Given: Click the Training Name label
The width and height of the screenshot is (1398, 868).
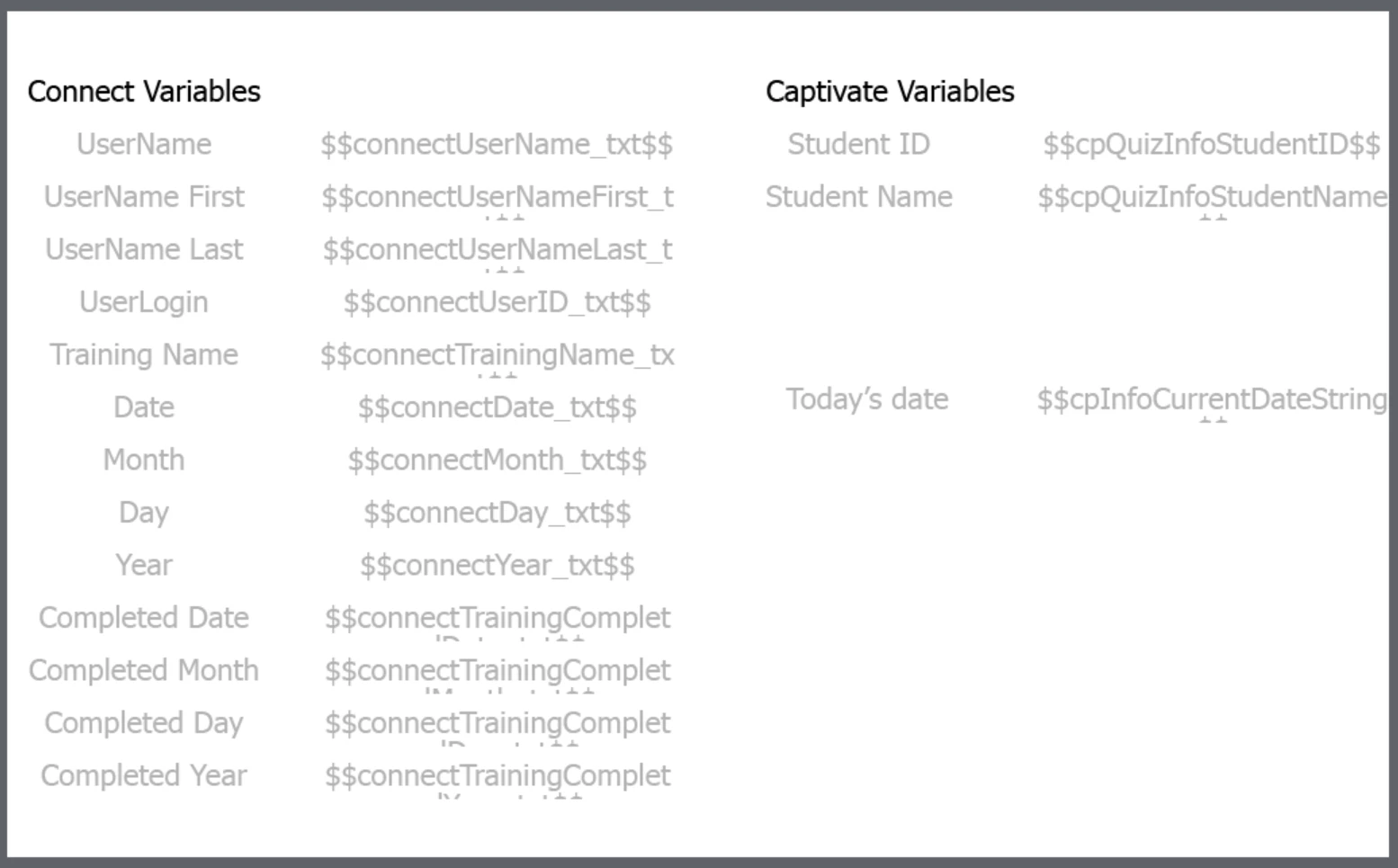Looking at the screenshot, I should click(144, 355).
